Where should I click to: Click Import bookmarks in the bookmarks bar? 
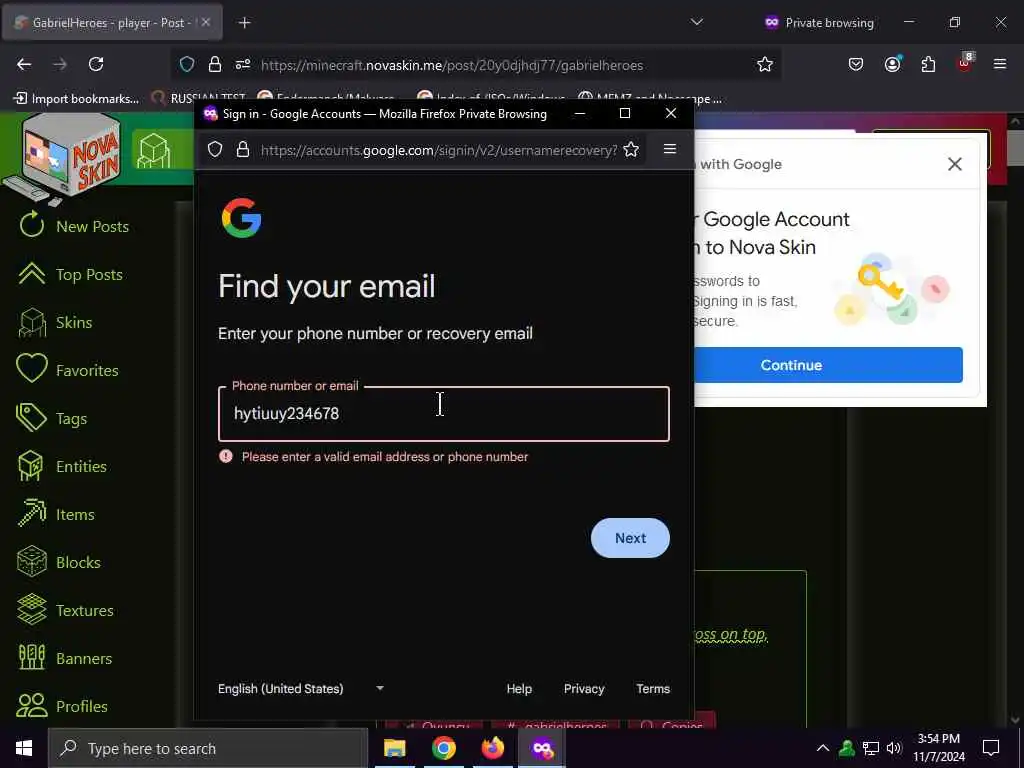coord(76,99)
